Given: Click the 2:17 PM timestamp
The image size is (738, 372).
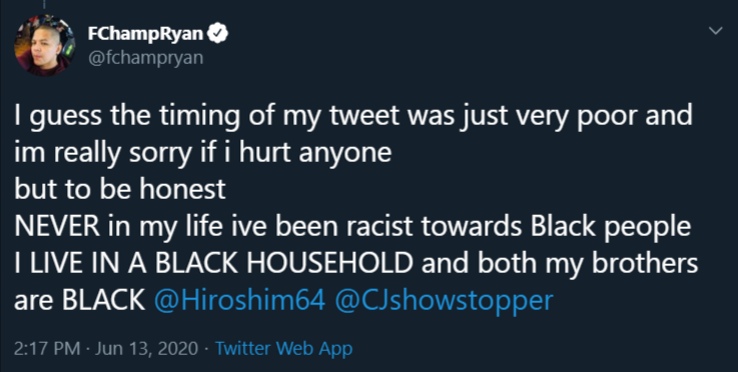Looking at the screenshot, I should coord(47,349).
